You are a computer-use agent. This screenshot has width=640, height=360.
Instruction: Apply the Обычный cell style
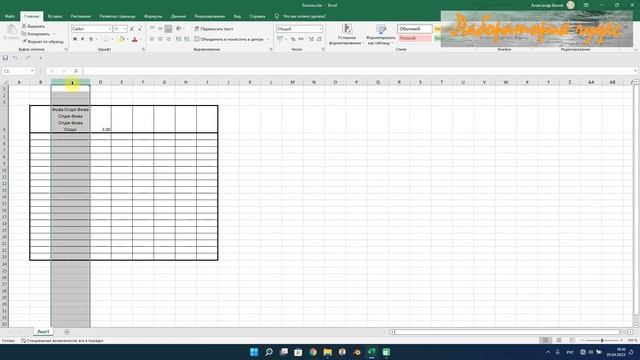click(x=415, y=29)
